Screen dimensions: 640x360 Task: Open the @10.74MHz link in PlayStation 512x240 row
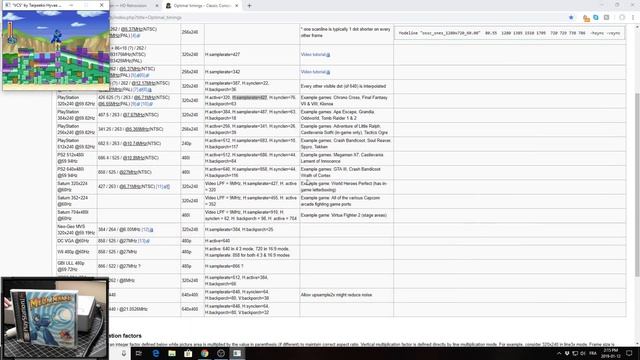135,144
